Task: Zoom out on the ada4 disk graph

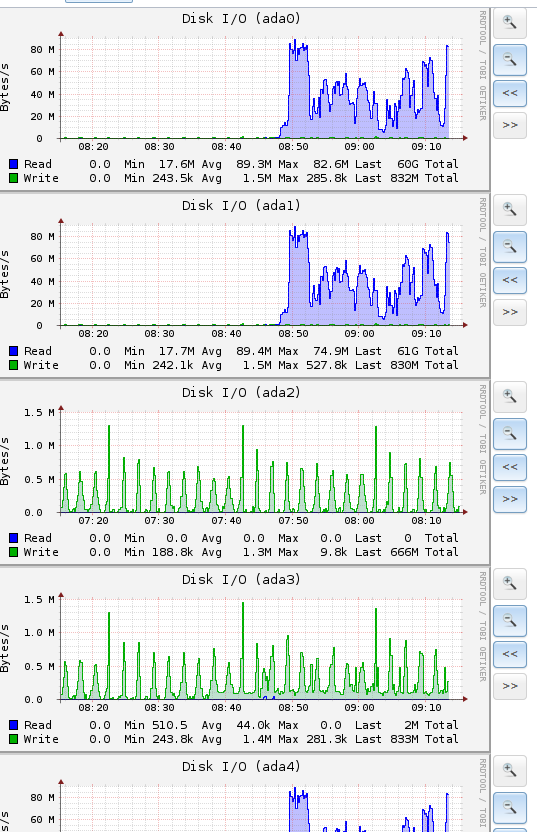Action: click(x=510, y=807)
